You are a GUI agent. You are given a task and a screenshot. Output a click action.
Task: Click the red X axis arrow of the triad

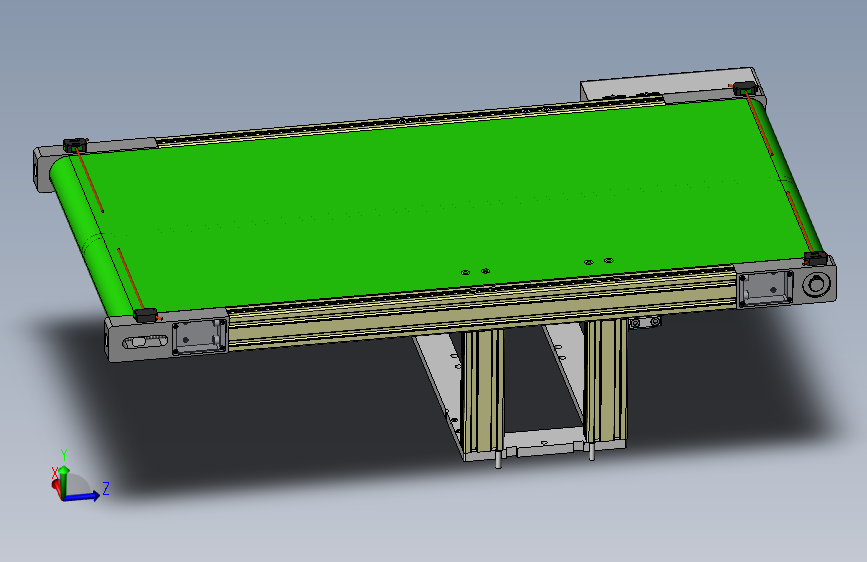[x=57, y=488]
